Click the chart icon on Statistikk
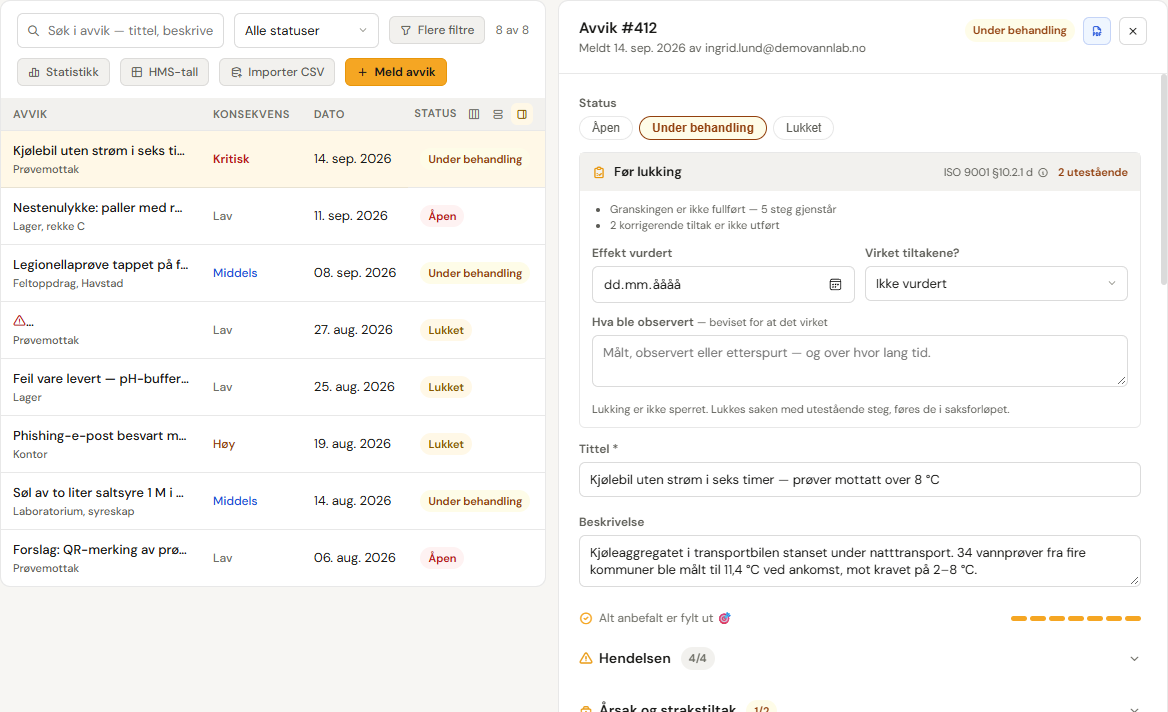 click(x=34, y=72)
